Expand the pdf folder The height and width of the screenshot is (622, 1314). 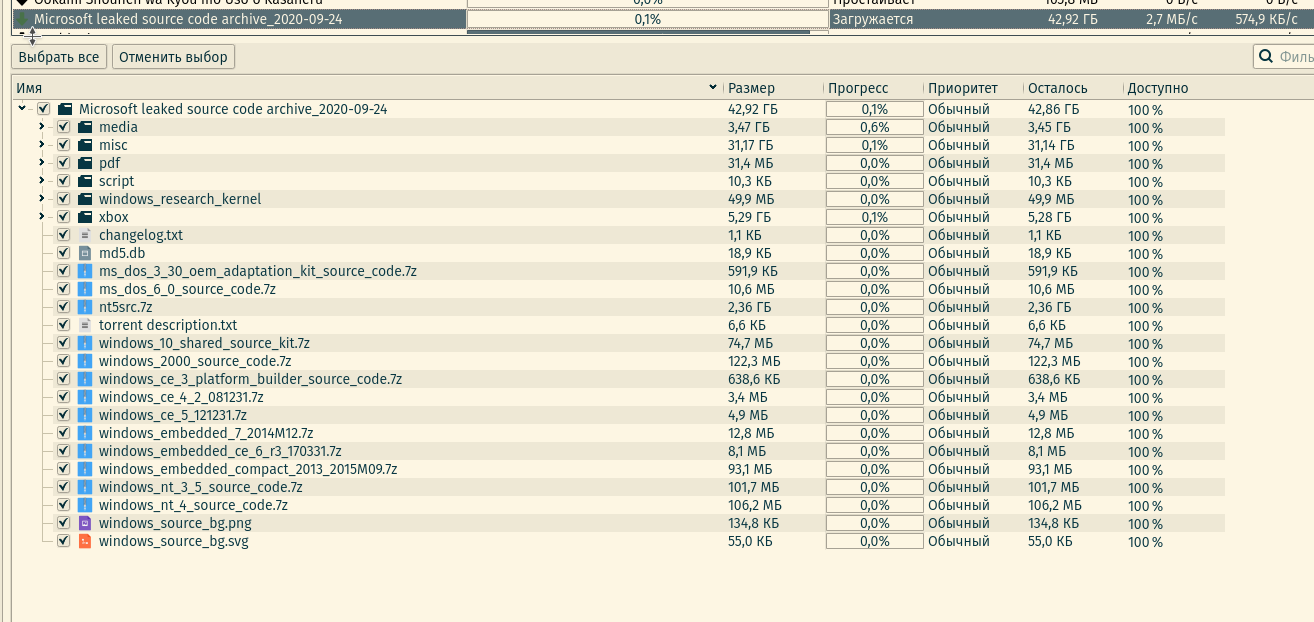[42, 163]
